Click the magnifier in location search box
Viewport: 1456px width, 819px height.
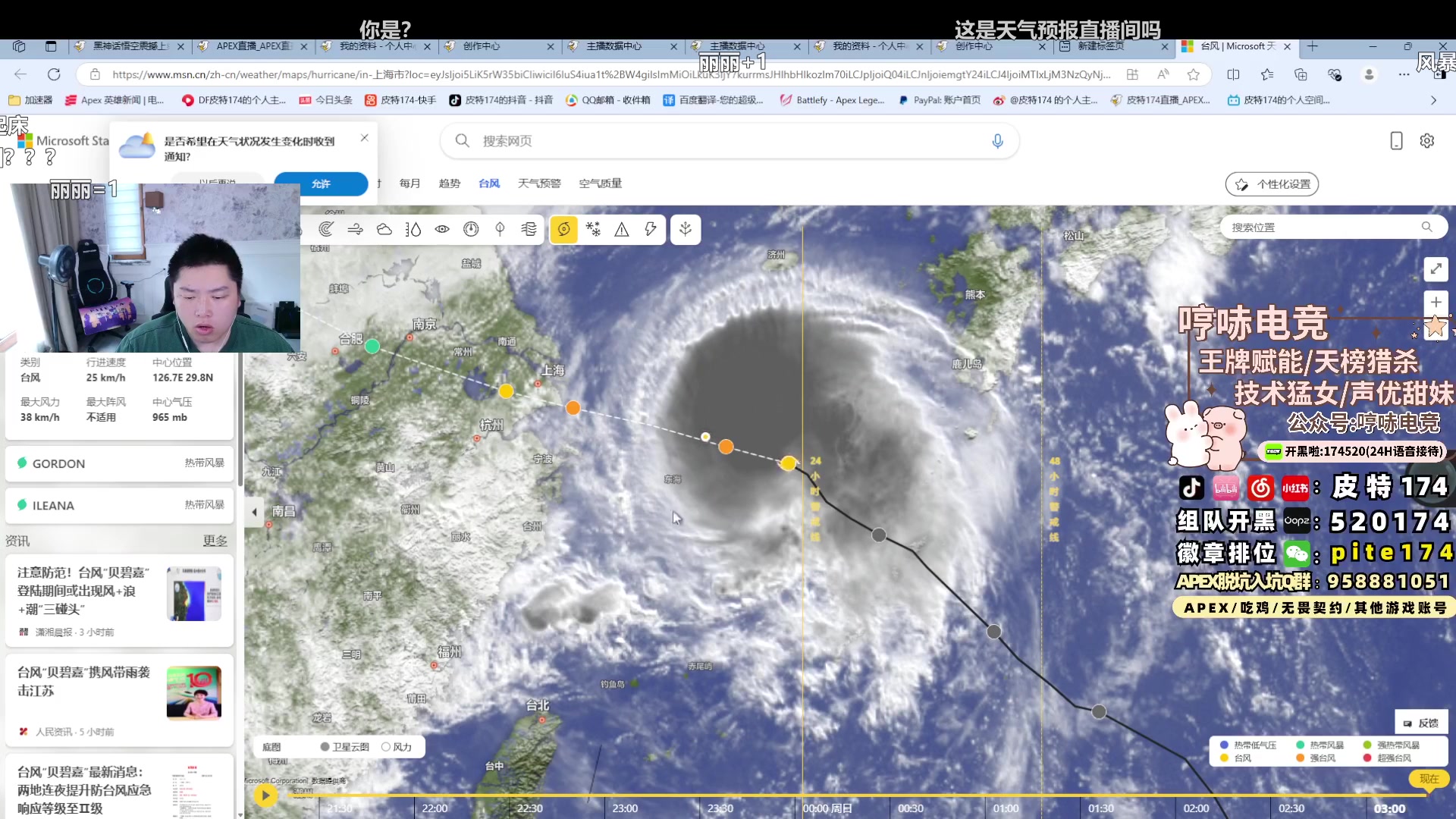click(x=1427, y=227)
